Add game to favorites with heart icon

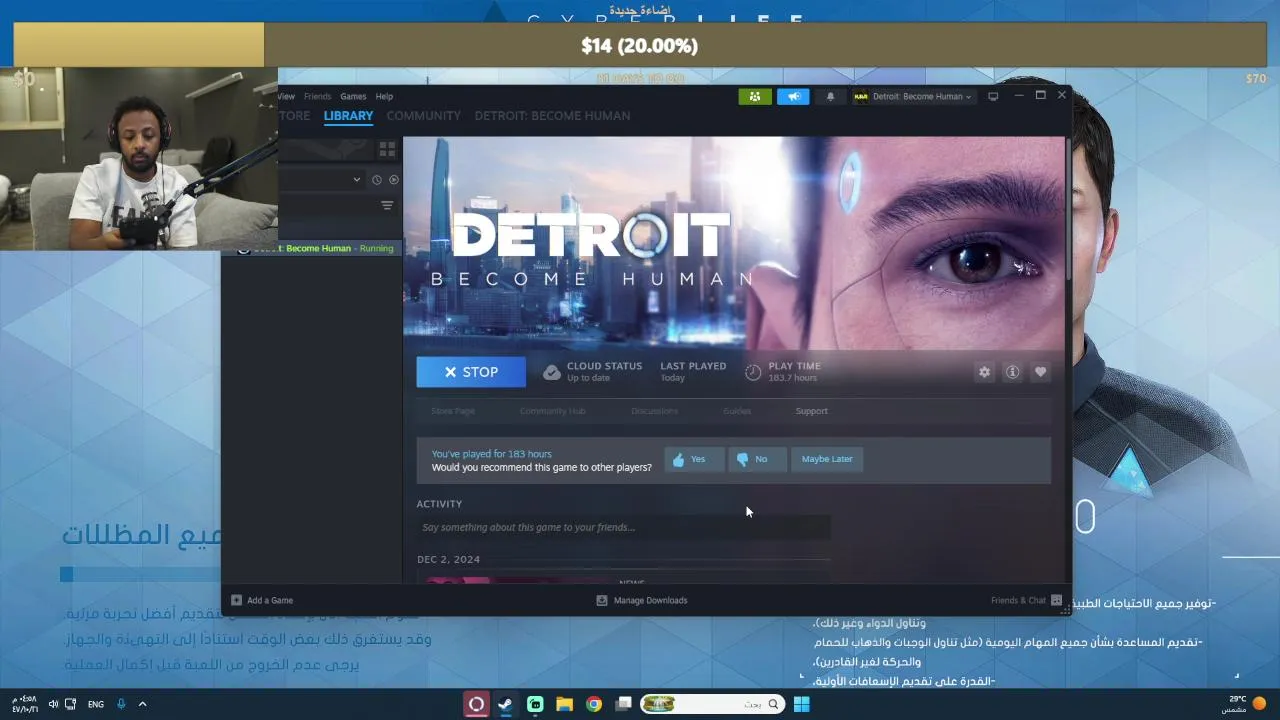pyautogui.click(x=1040, y=372)
